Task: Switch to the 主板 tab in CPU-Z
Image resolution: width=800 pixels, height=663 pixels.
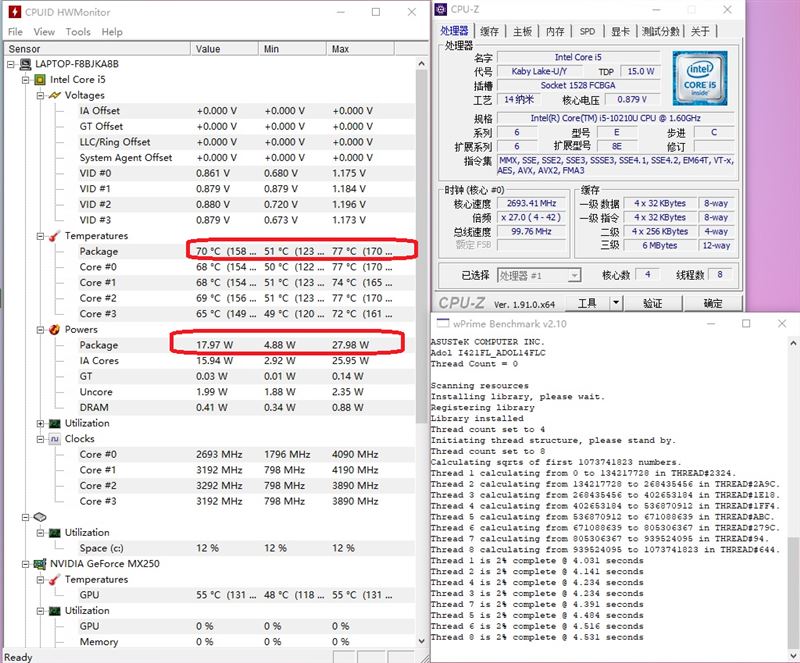Action: pos(522,31)
